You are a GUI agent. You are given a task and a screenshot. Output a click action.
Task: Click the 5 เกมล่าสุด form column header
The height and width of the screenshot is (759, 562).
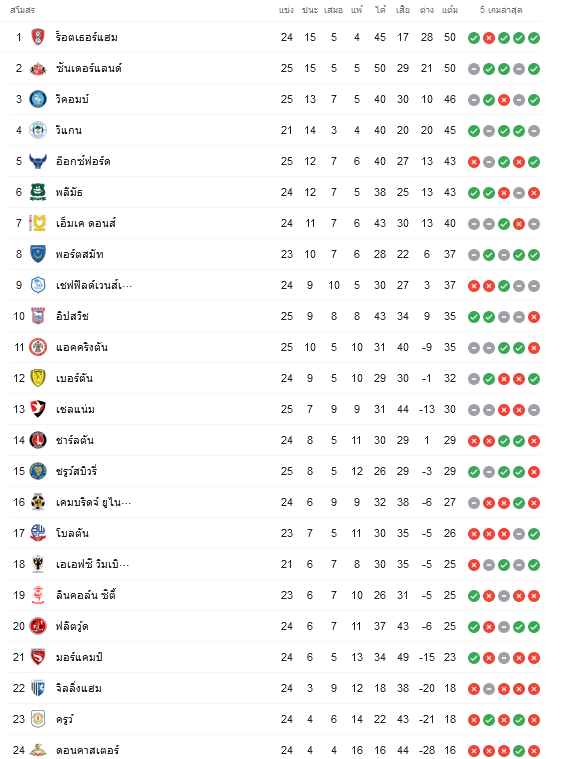pos(501,10)
